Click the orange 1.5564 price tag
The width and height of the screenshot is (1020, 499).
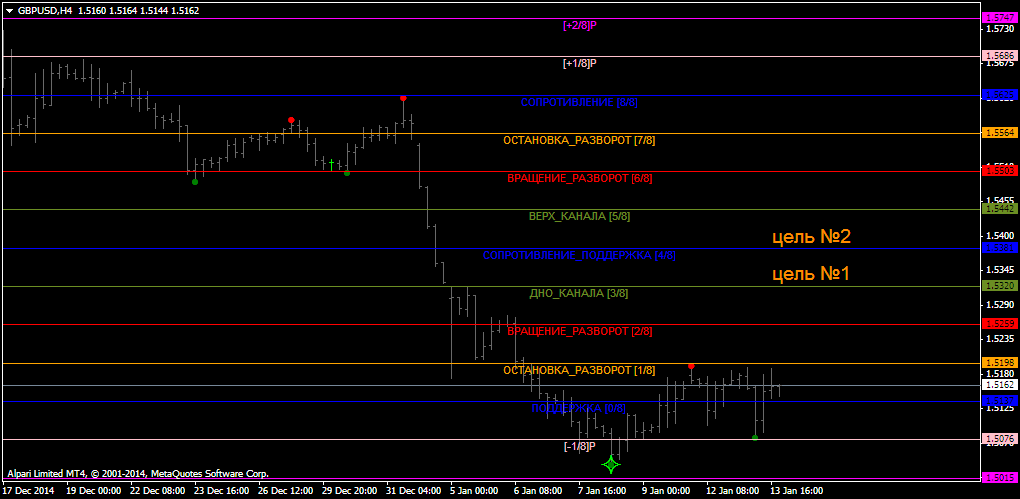tap(999, 133)
